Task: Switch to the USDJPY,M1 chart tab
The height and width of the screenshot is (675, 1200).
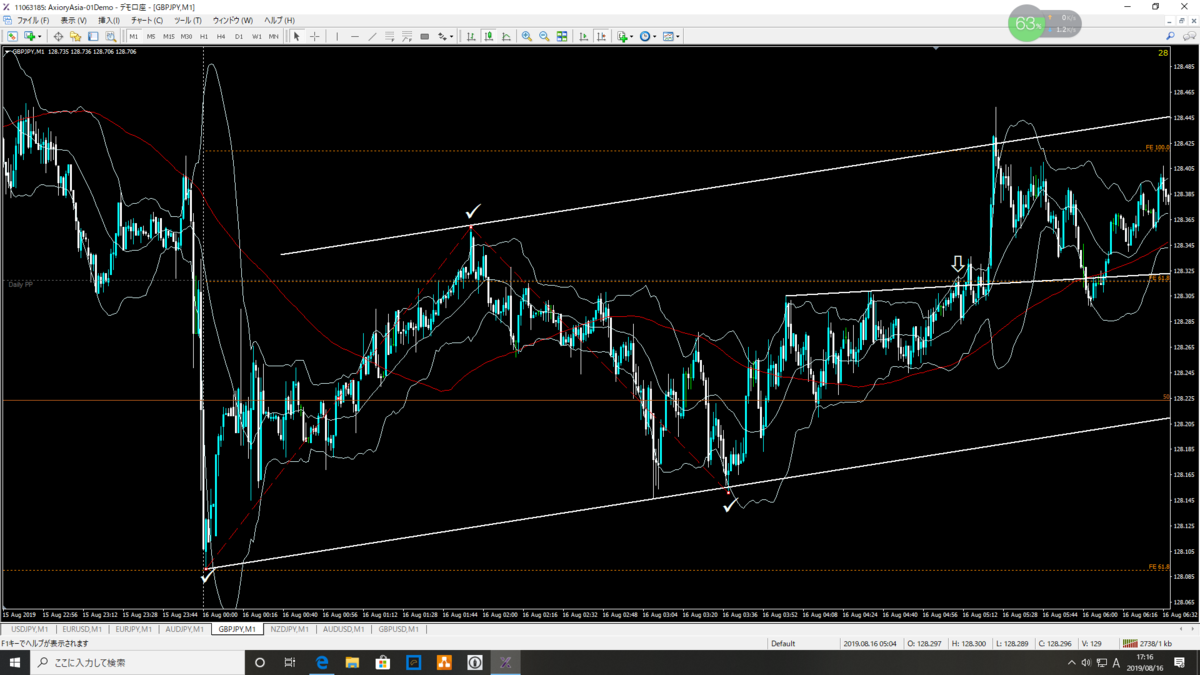Action: 28,629
